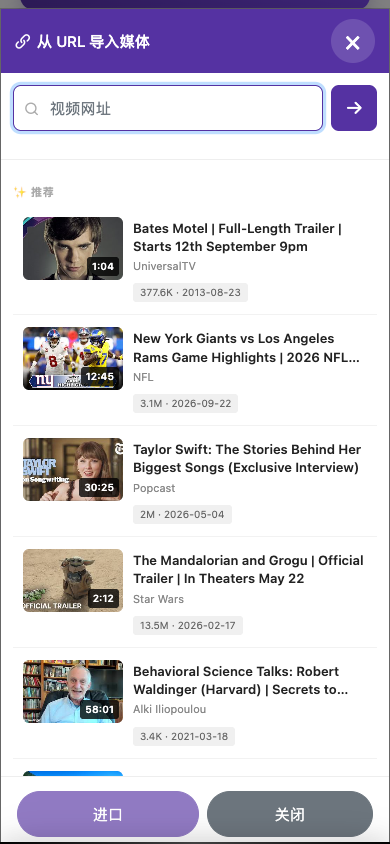This screenshot has width=390, height=844.
Task: Click the search magnifier icon in URL field
Action: tap(32, 109)
